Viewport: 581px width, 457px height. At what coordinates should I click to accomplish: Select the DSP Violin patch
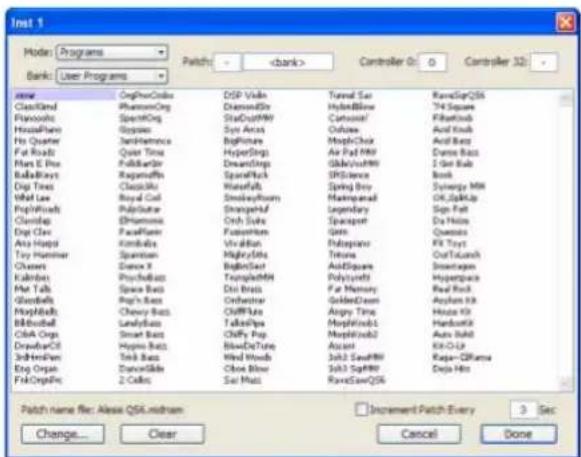[245, 96]
